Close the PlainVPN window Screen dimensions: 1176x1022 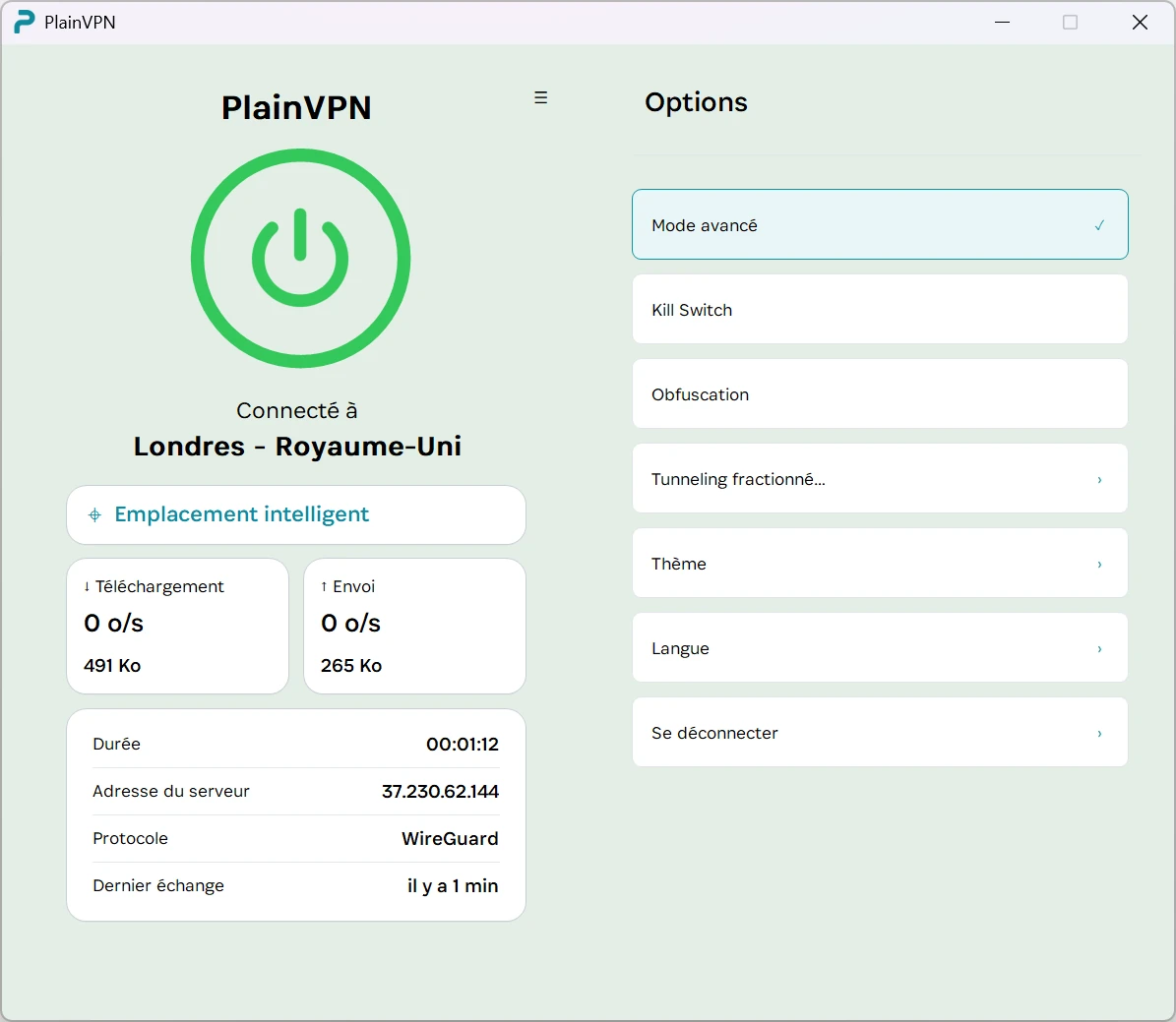[x=1140, y=23]
